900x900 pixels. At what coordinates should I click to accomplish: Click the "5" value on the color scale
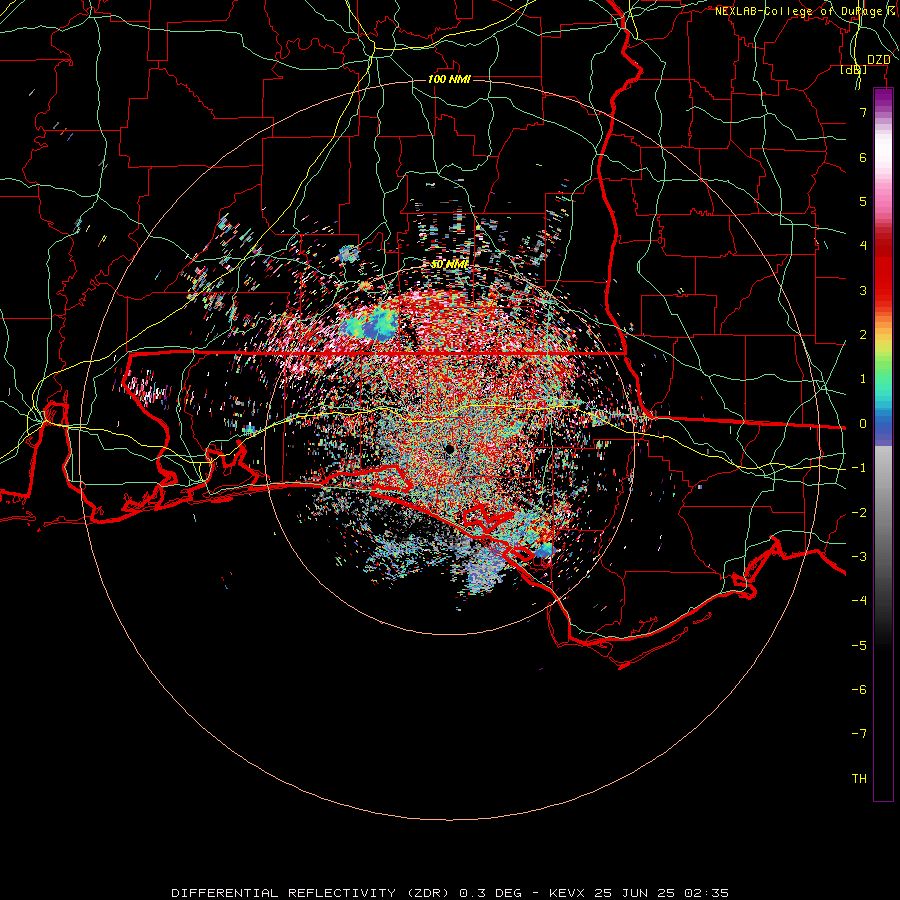coord(863,201)
